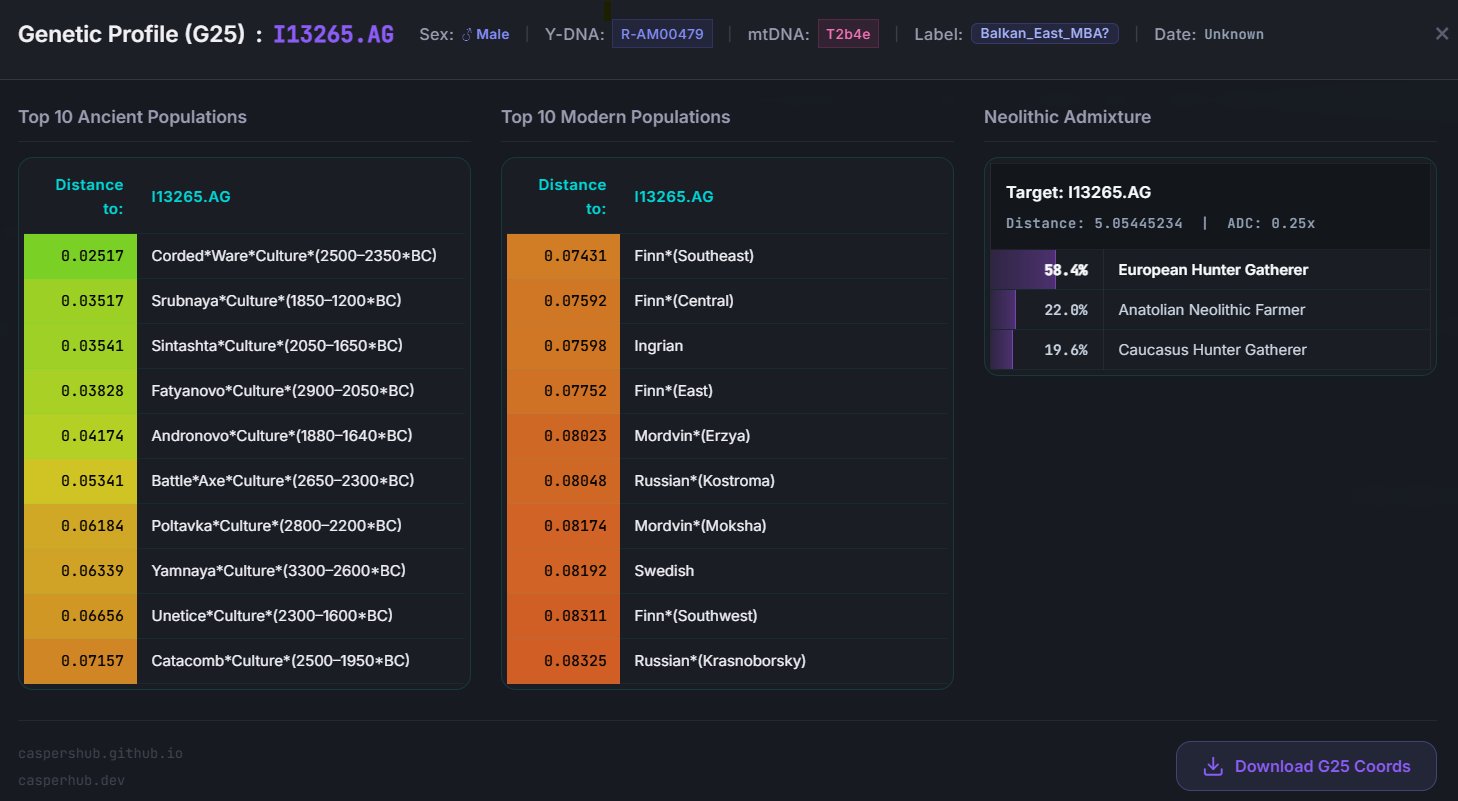The width and height of the screenshot is (1458, 801).
Task: Click the Date: Unknown field
Action: (x=1209, y=34)
